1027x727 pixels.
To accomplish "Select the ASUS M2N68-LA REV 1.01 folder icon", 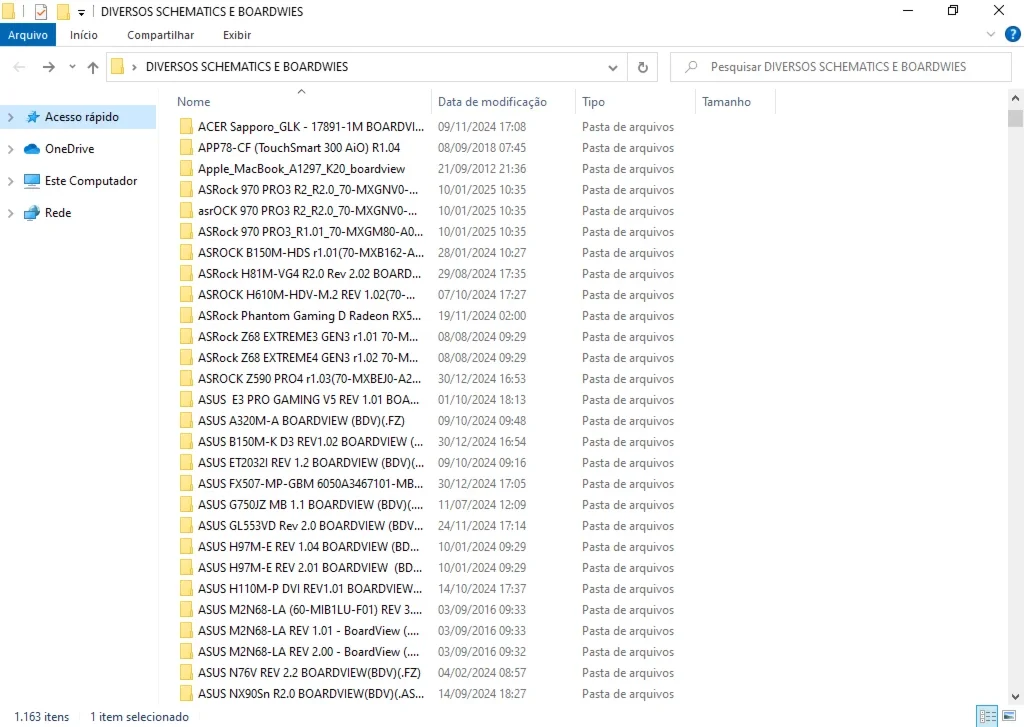I will (x=186, y=629).
